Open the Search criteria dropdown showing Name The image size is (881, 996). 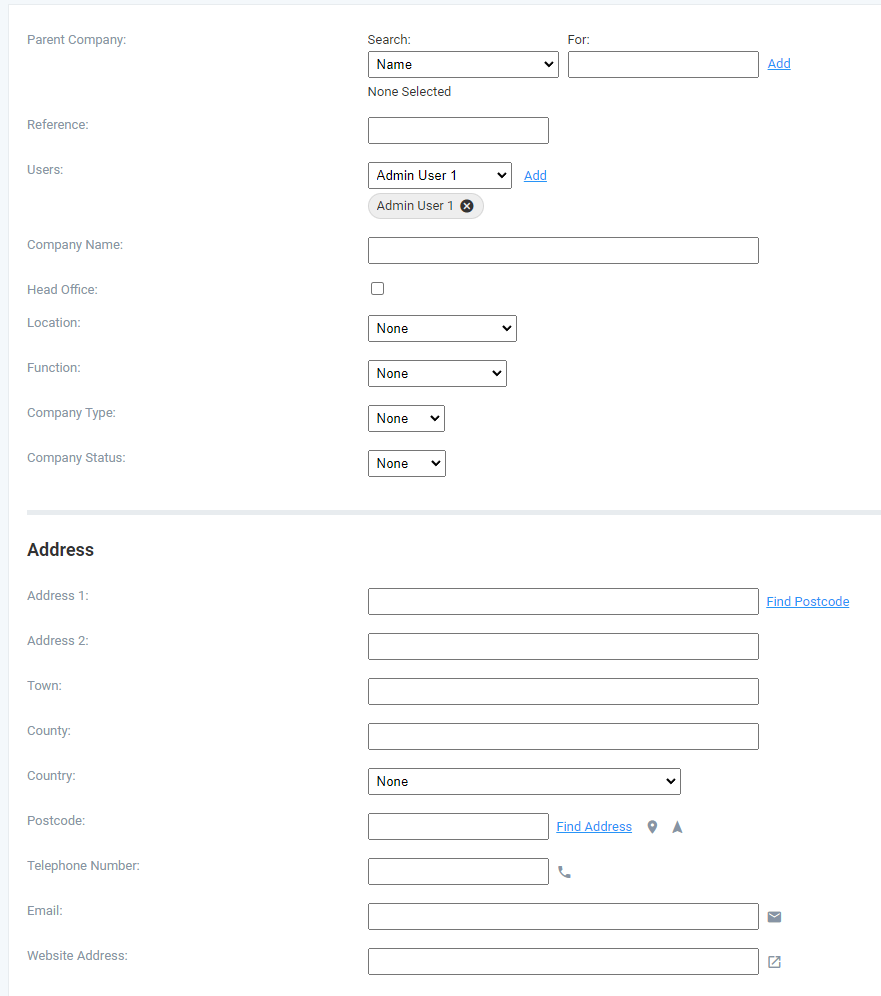[463, 64]
